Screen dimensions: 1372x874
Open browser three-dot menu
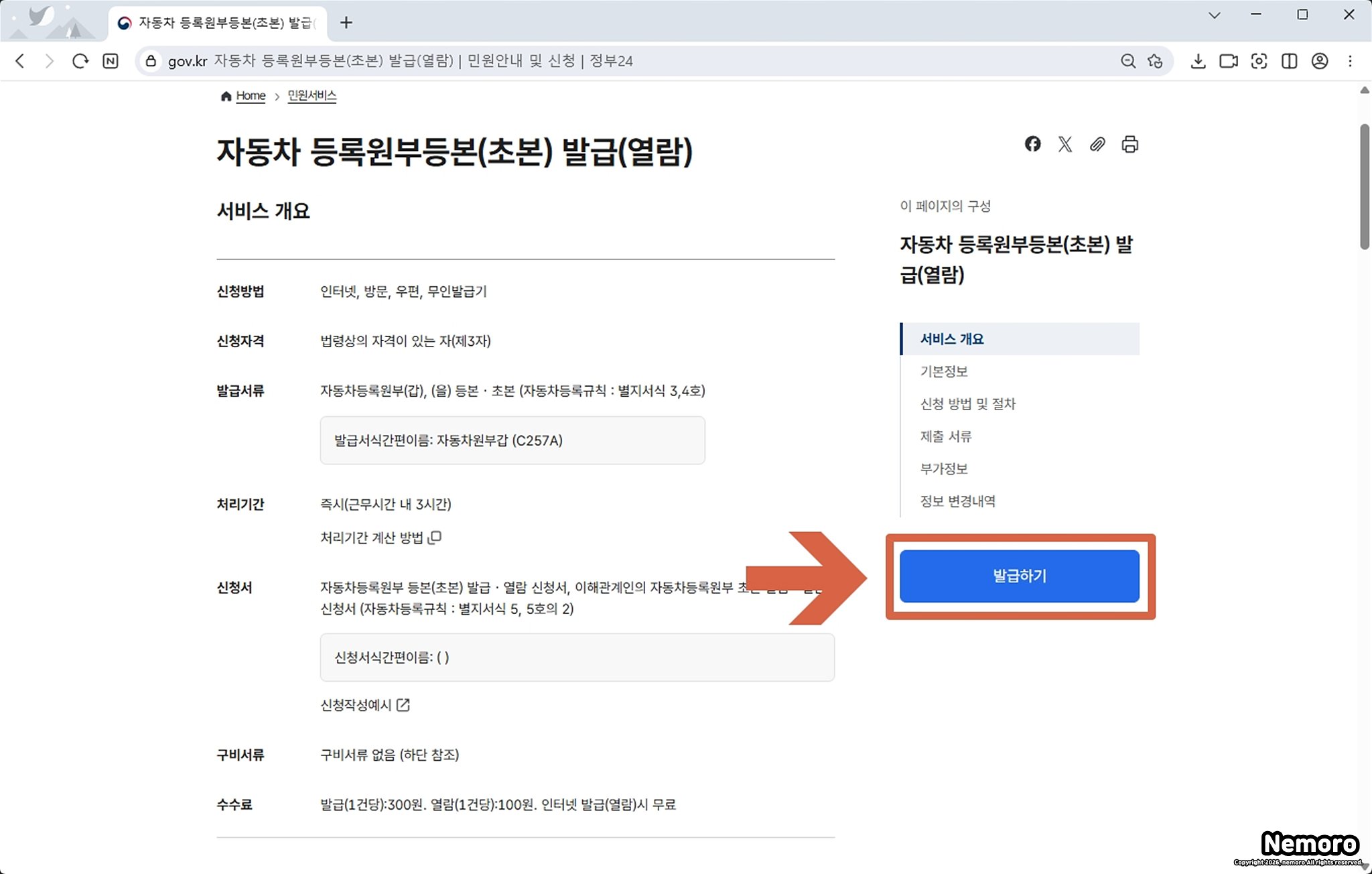point(1350,61)
